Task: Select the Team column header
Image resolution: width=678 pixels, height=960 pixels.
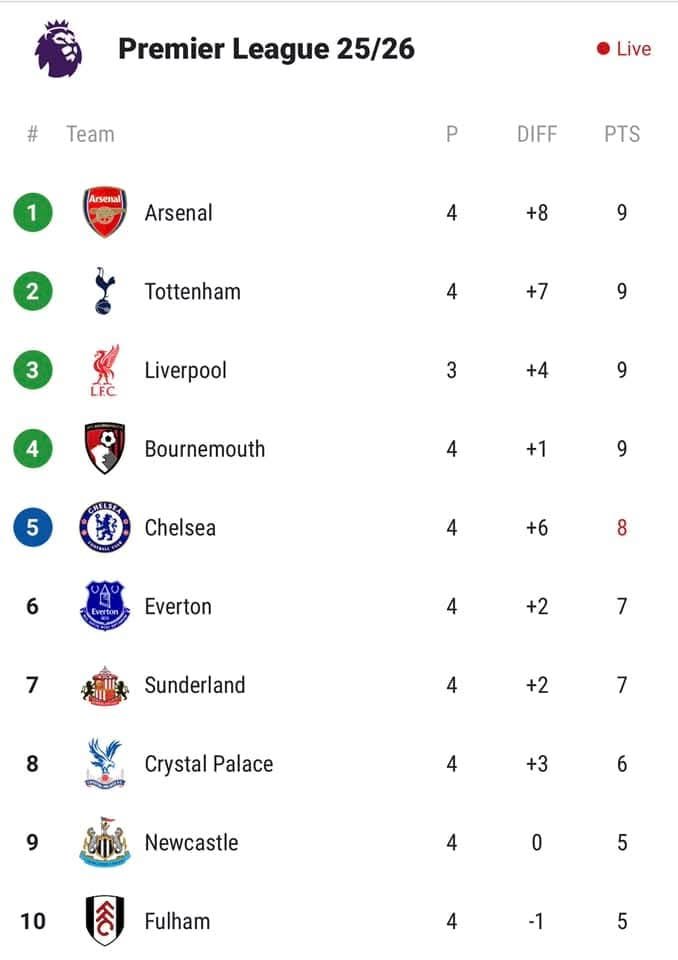Action: tap(90, 134)
